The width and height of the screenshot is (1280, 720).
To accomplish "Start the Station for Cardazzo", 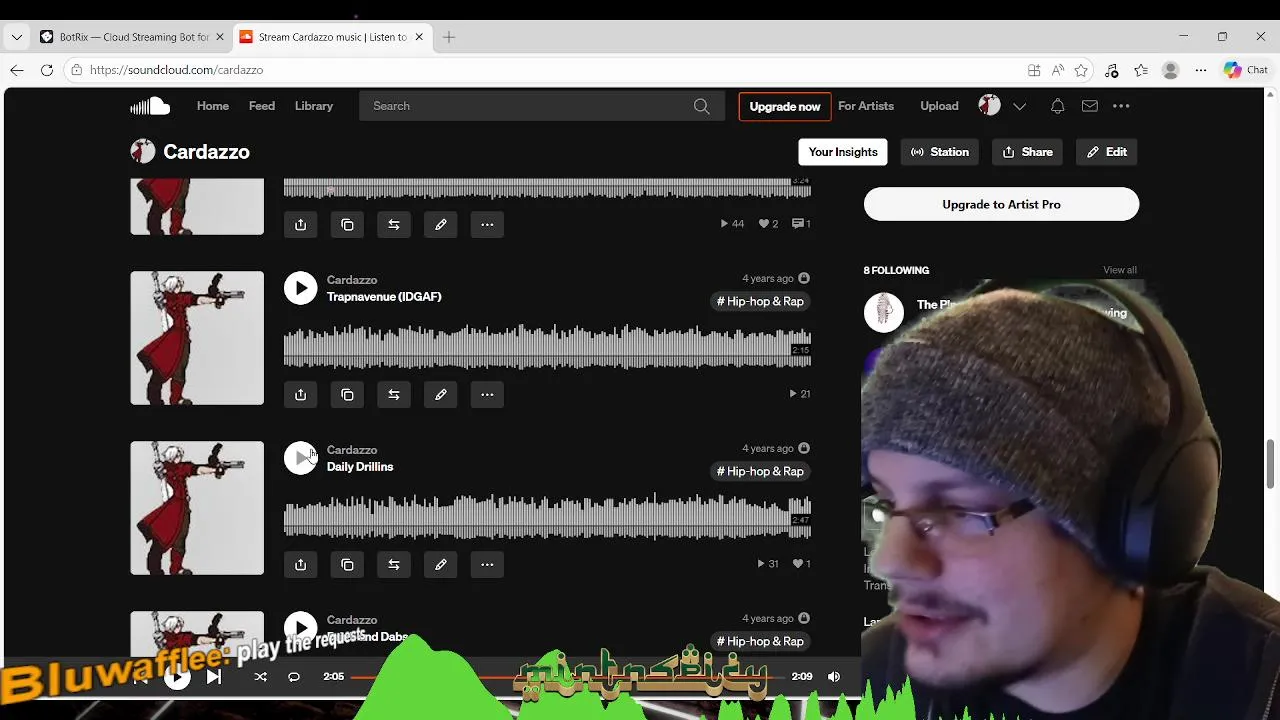I will (x=940, y=152).
